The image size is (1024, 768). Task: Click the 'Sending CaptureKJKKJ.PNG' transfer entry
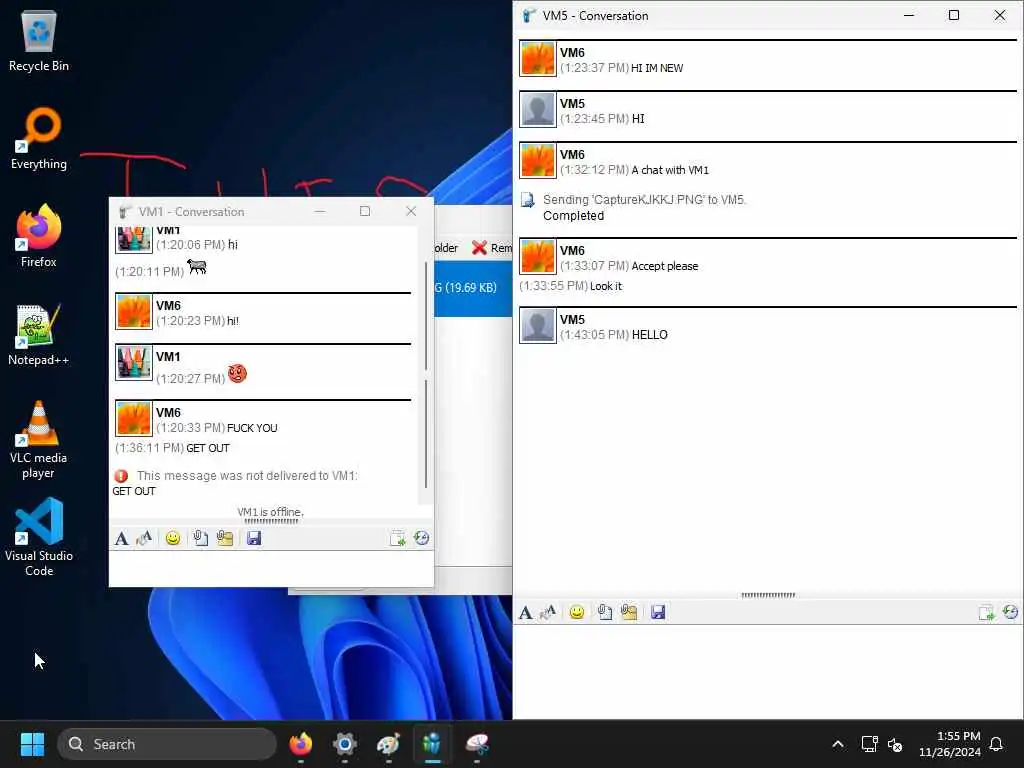644,200
